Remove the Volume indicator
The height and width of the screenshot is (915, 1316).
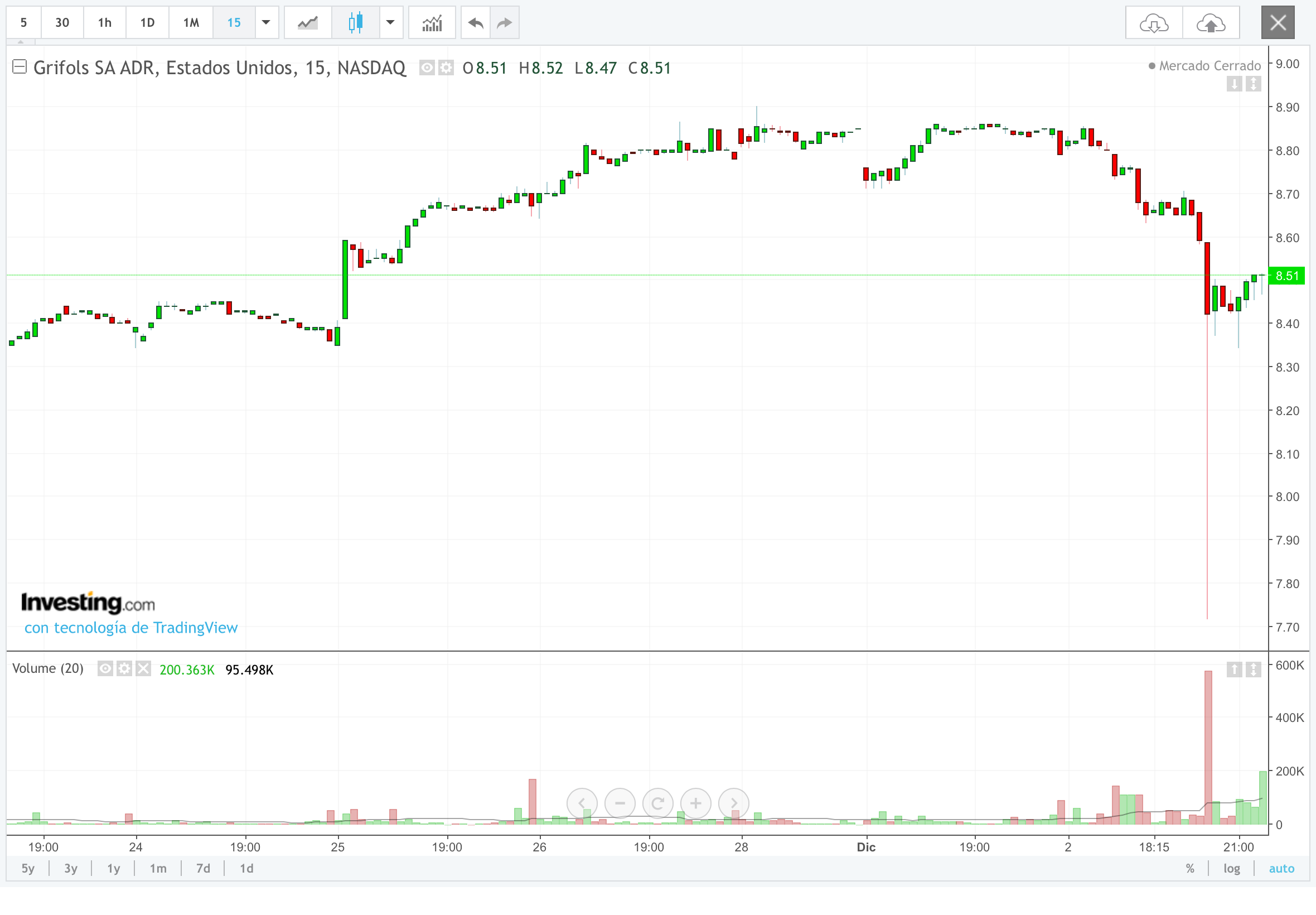143,668
